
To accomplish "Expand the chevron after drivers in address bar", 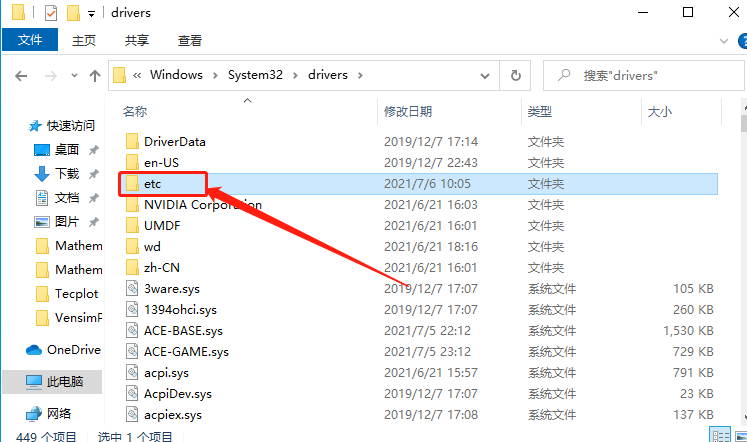I will pyautogui.click(x=360, y=75).
